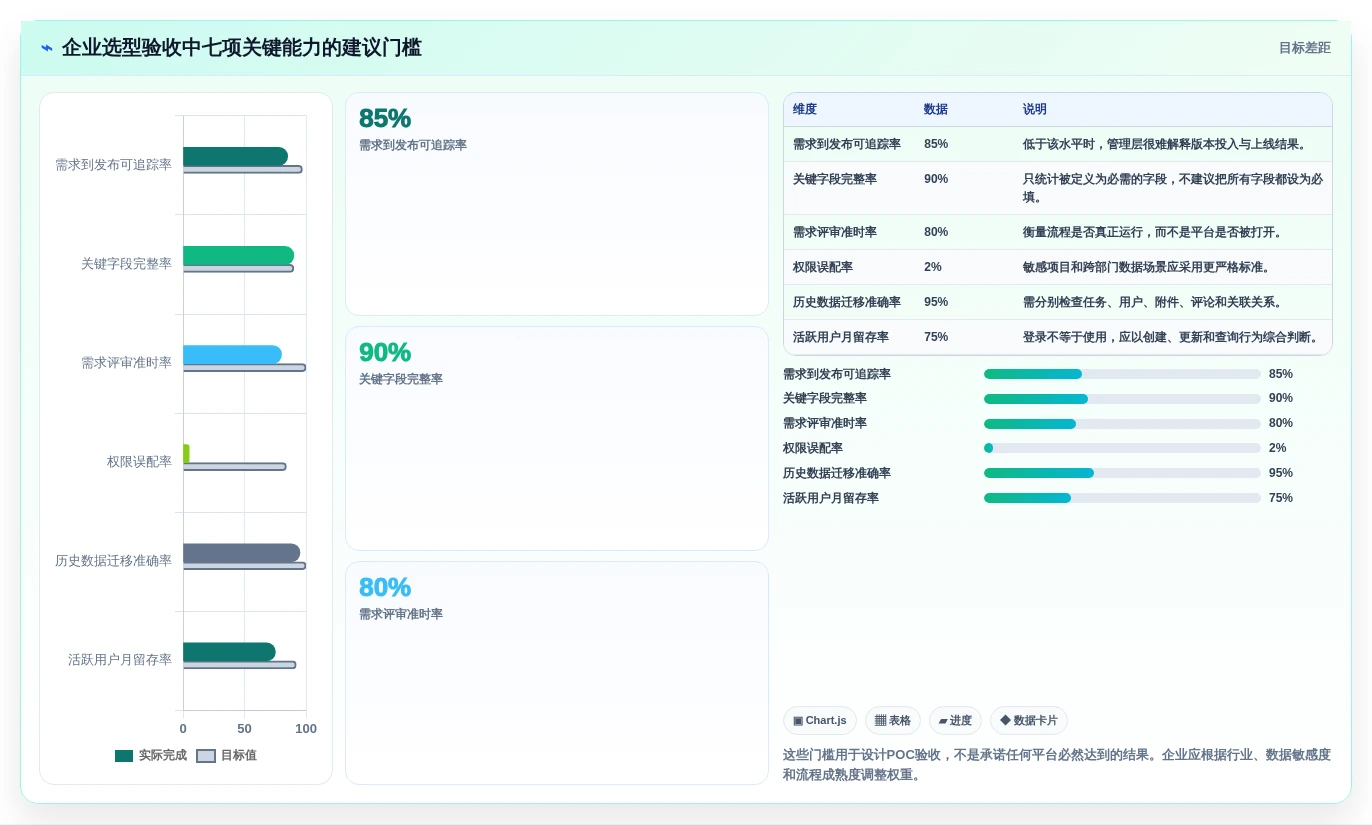
Task: Click x-axis tick label 50
Action: [244, 729]
